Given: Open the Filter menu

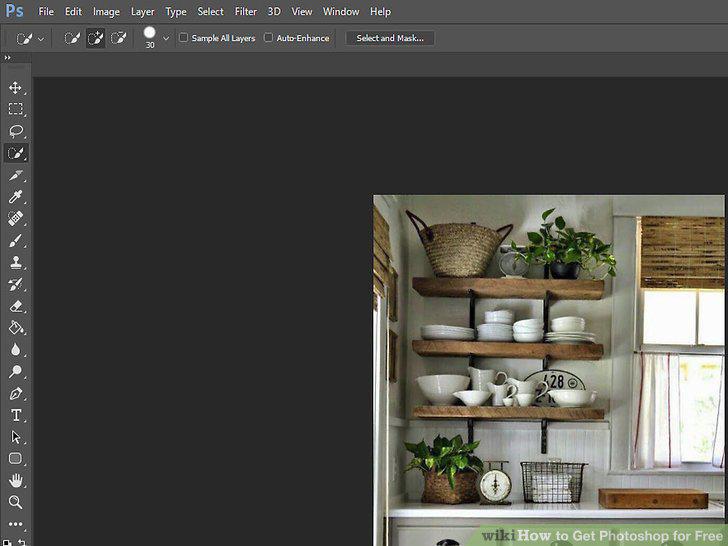Looking at the screenshot, I should pyautogui.click(x=246, y=12).
